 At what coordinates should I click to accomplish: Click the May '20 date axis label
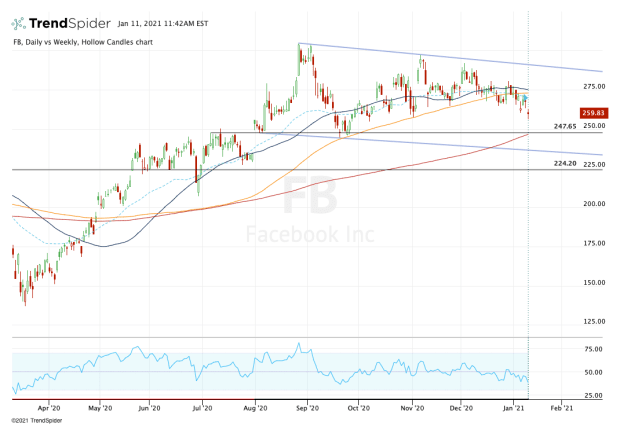point(100,408)
